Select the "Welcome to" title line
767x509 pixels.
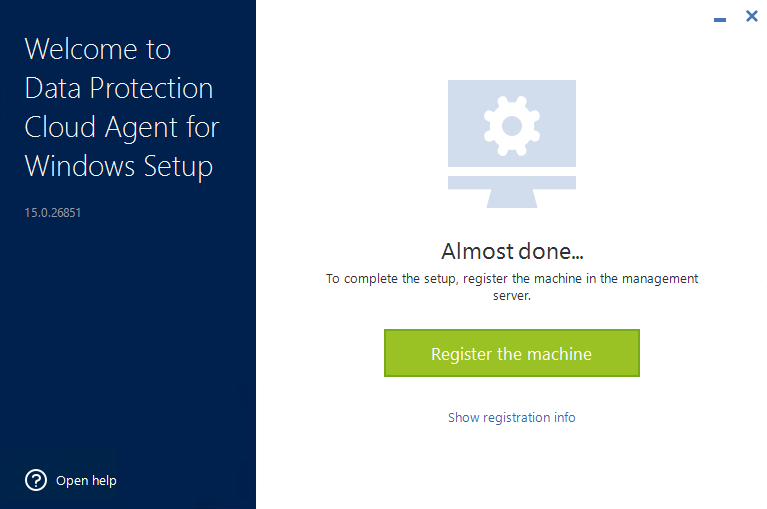[98, 49]
